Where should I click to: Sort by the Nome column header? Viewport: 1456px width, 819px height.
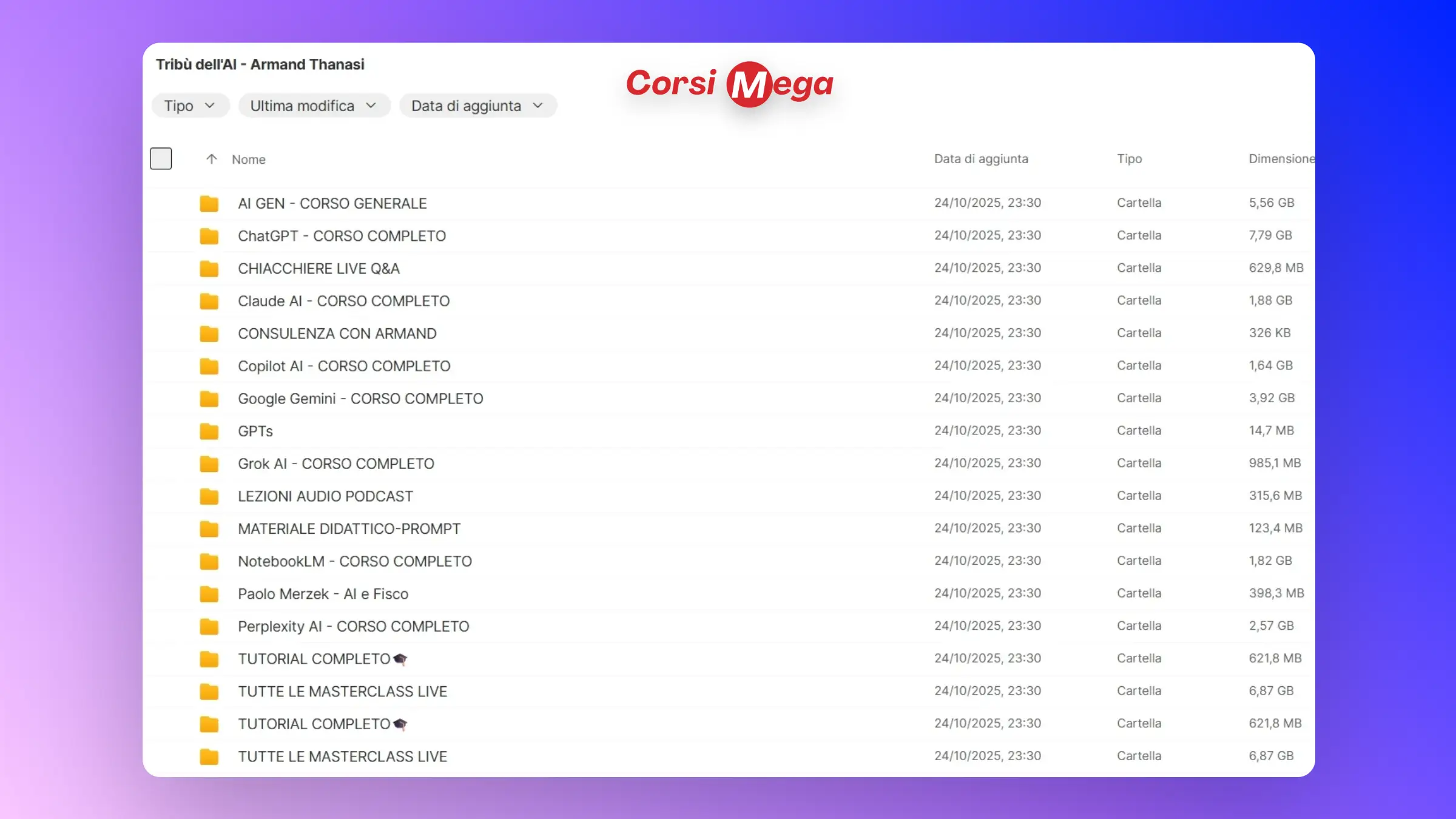249,160
